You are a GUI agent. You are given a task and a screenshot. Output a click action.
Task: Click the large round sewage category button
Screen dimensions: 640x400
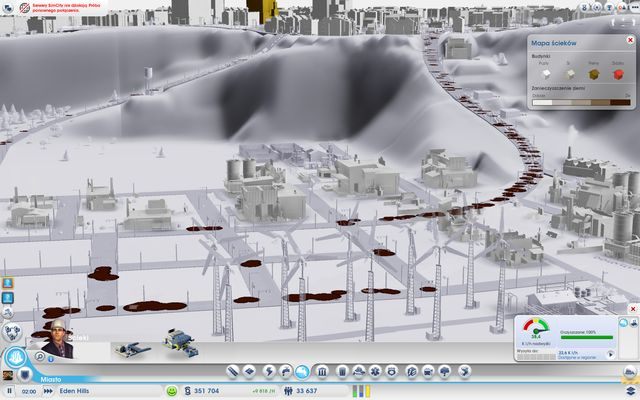tap(16, 358)
